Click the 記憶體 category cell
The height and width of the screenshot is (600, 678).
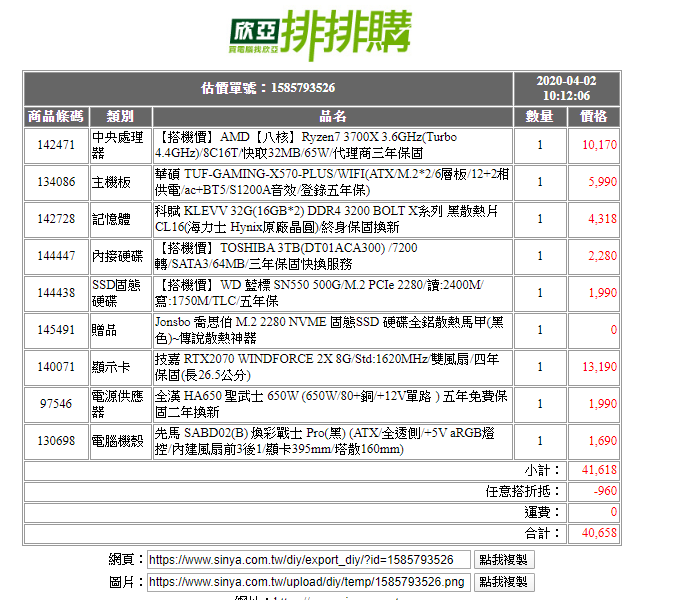tap(121, 219)
